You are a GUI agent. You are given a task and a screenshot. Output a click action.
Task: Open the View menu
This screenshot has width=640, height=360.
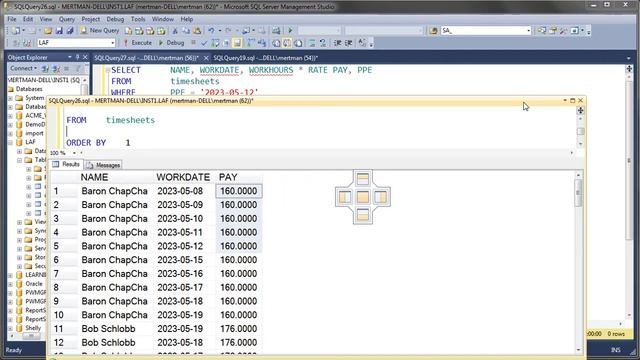pyautogui.click(x=46, y=19)
